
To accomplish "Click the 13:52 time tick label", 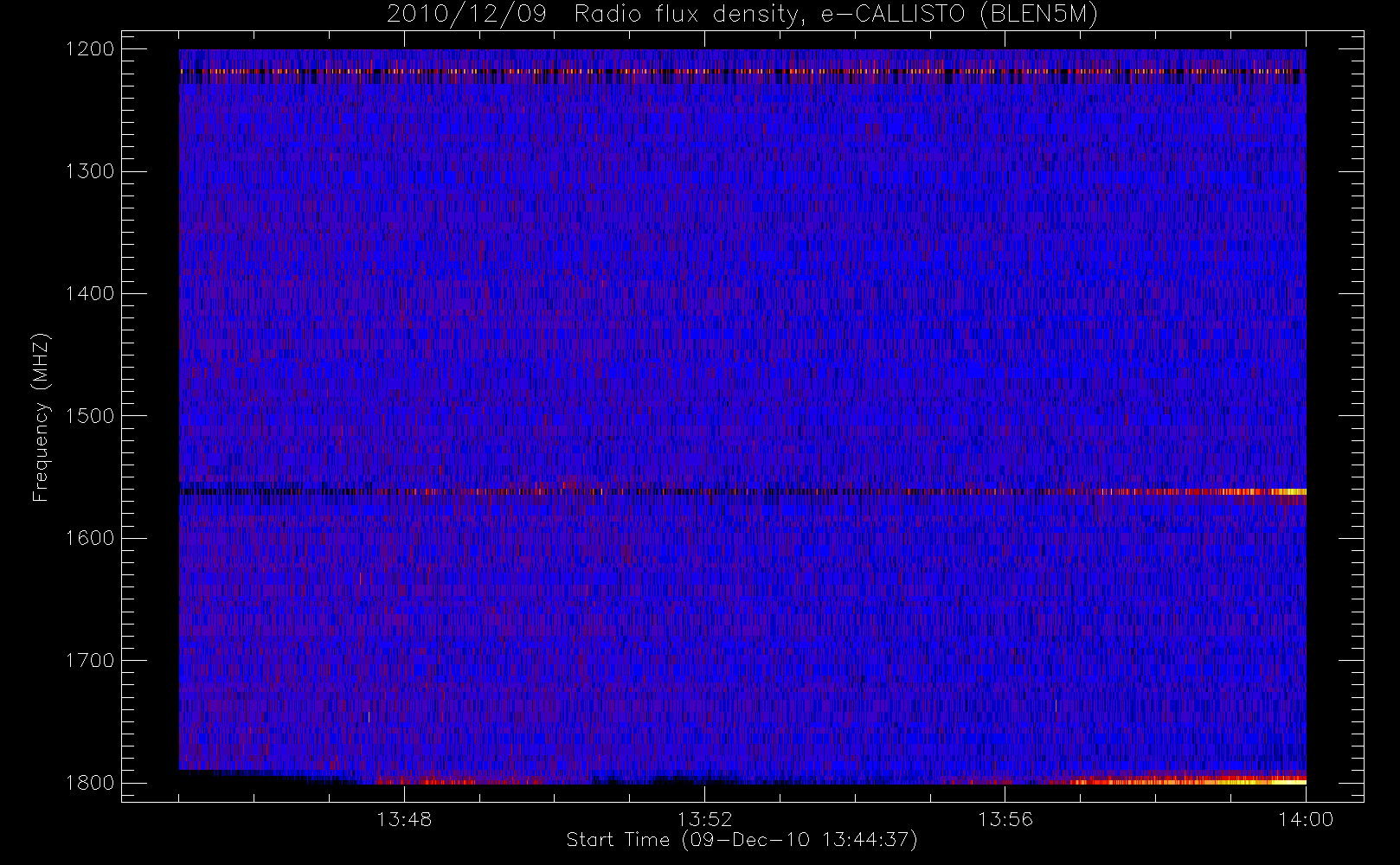I will tap(704, 819).
